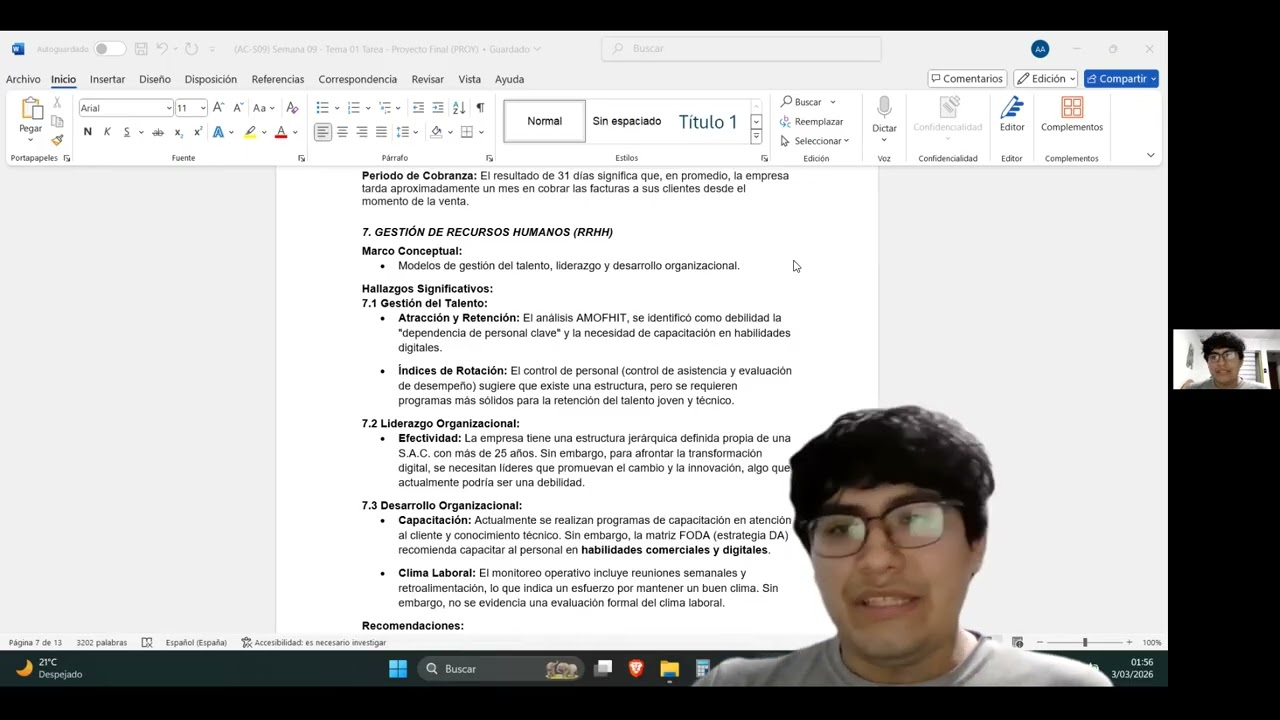Image resolution: width=1280 pixels, height=720 pixels.
Task: Expand the styles gallery arrow
Action: pos(756,138)
